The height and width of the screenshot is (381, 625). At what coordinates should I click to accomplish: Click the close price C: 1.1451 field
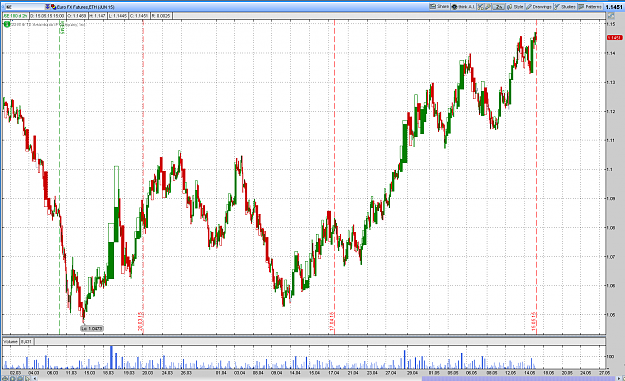pos(139,16)
